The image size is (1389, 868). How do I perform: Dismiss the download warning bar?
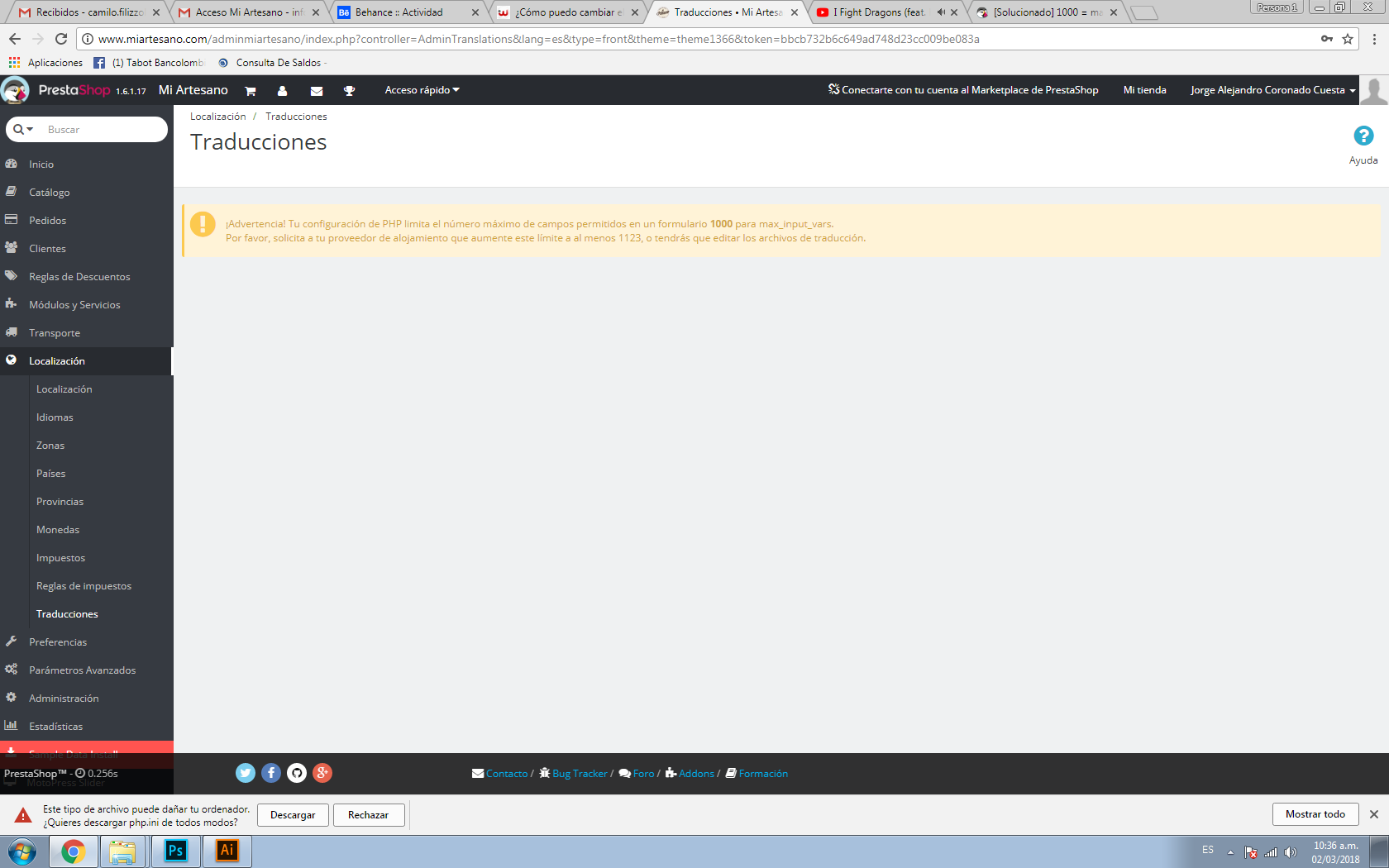click(1374, 814)
